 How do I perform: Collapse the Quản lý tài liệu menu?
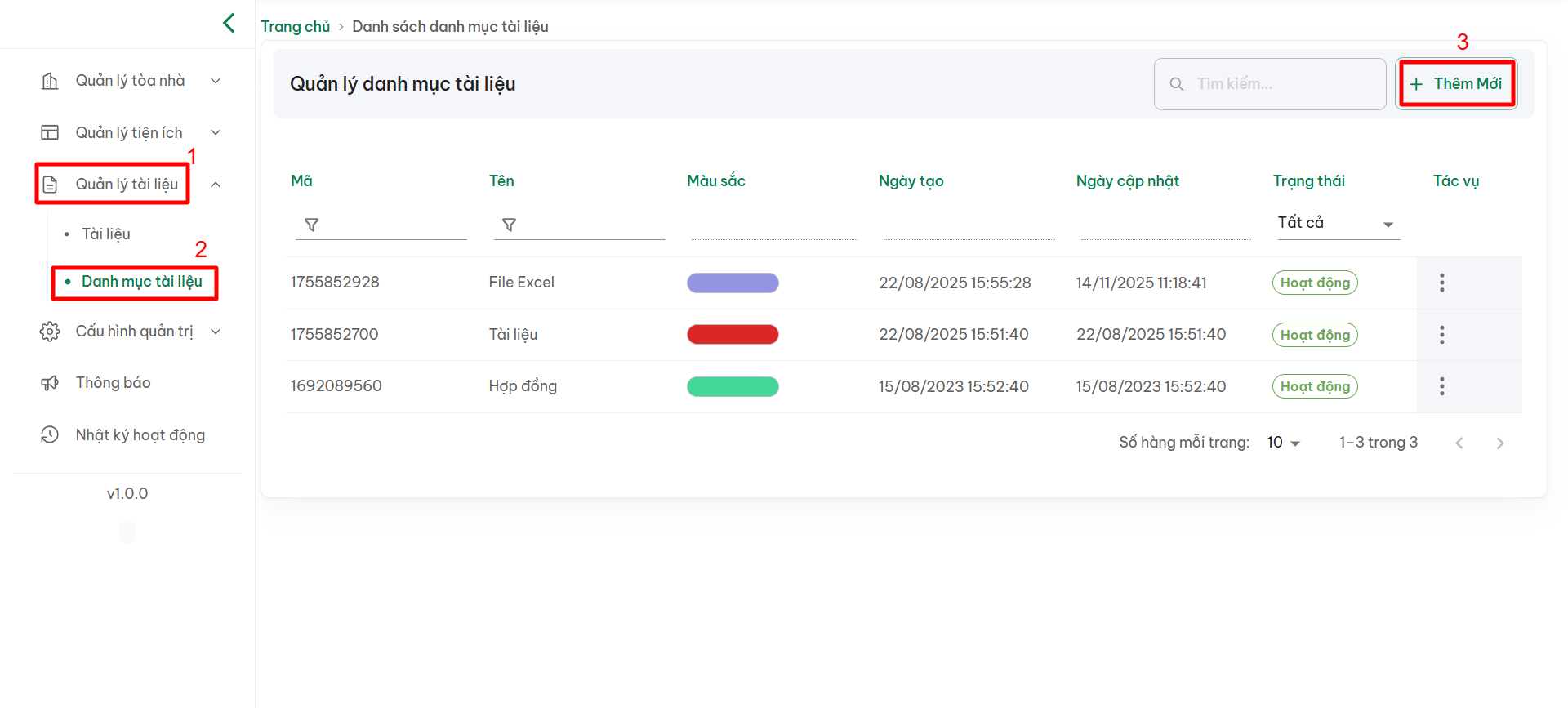click(216, 185)
